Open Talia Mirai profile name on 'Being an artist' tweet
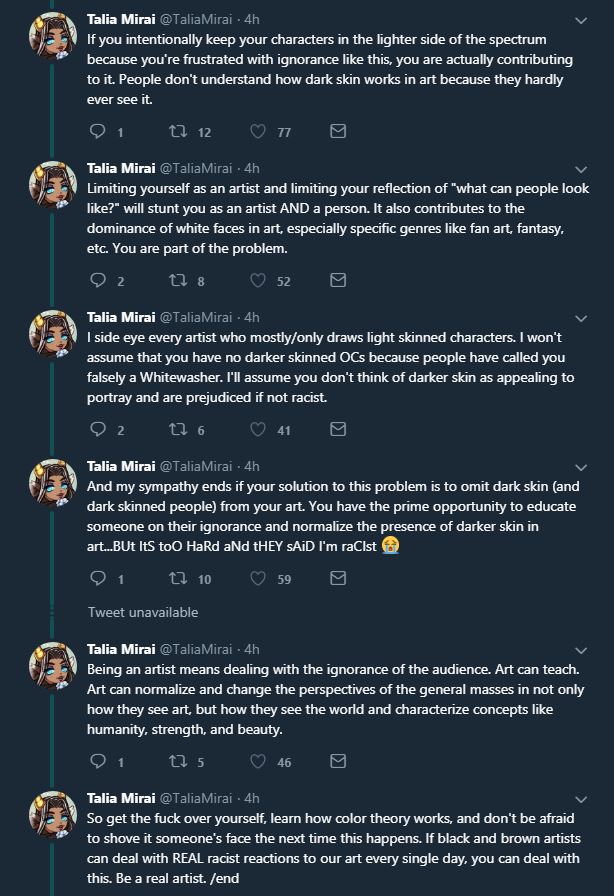Screen dimensions: 614x896 click(x=121, y=649)
